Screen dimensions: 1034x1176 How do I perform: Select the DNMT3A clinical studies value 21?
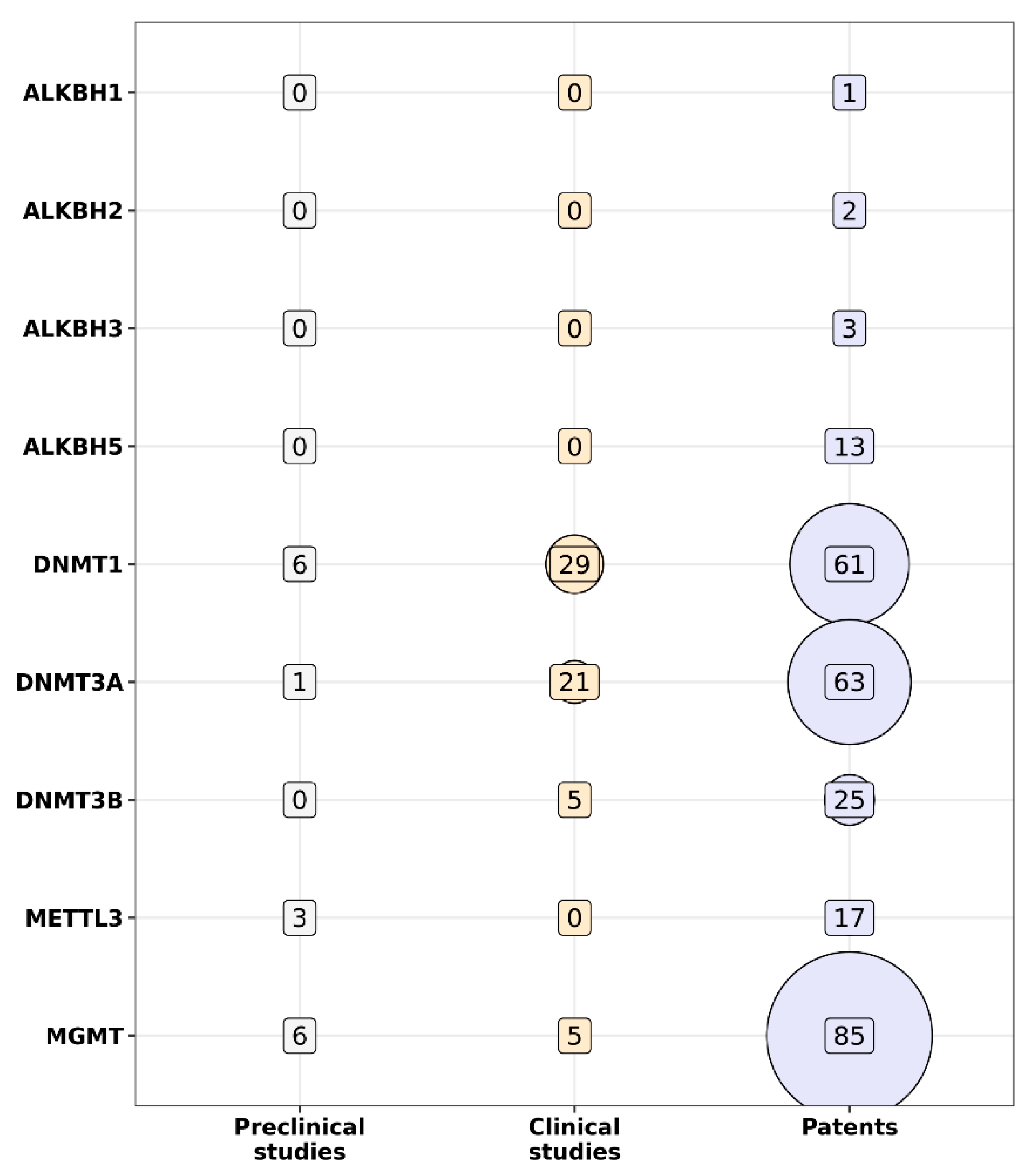(574, 682)
